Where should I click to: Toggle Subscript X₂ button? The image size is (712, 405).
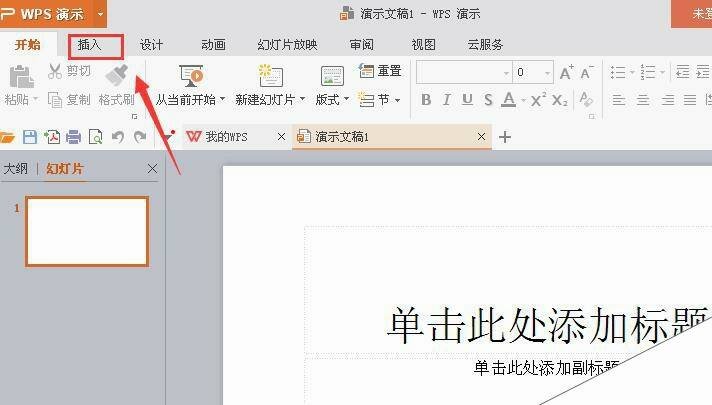(x=559, y=100)
